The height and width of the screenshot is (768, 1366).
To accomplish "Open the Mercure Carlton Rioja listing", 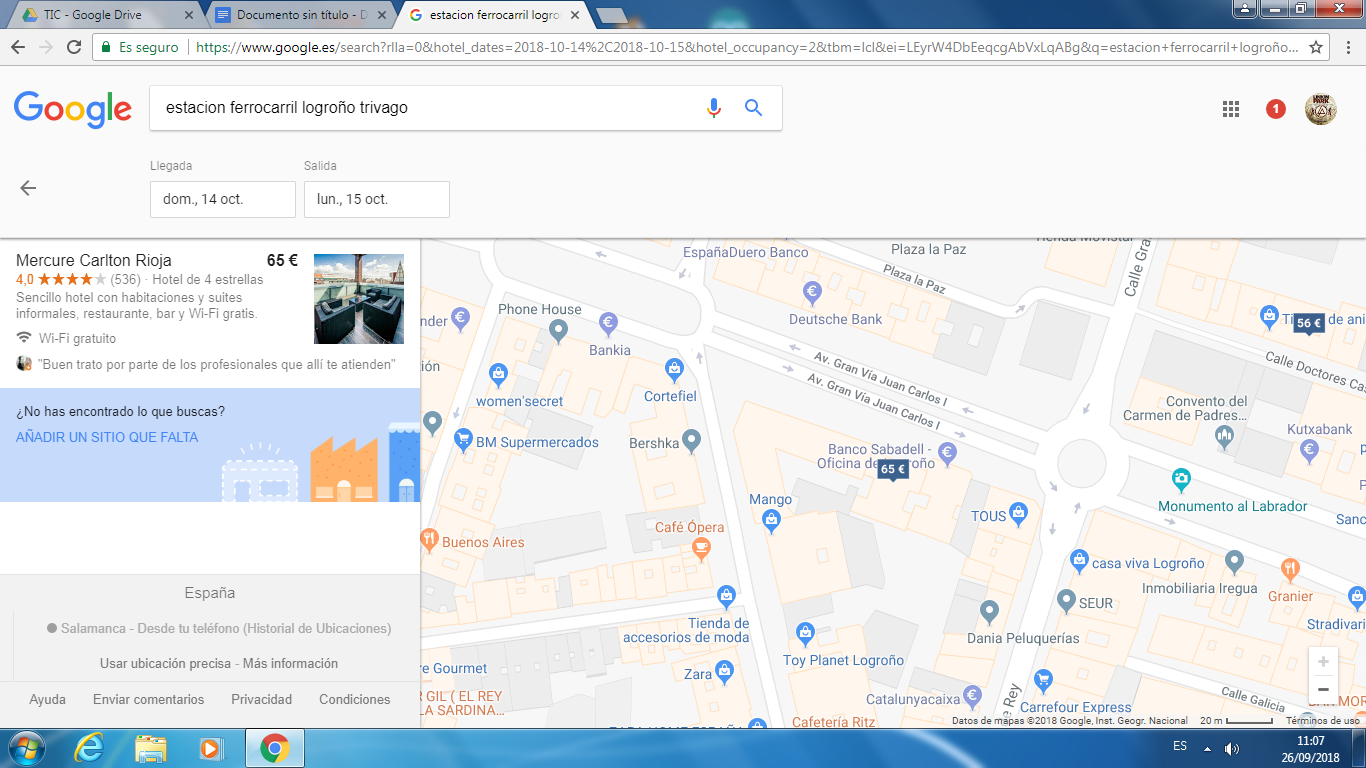I will (94, 260).
